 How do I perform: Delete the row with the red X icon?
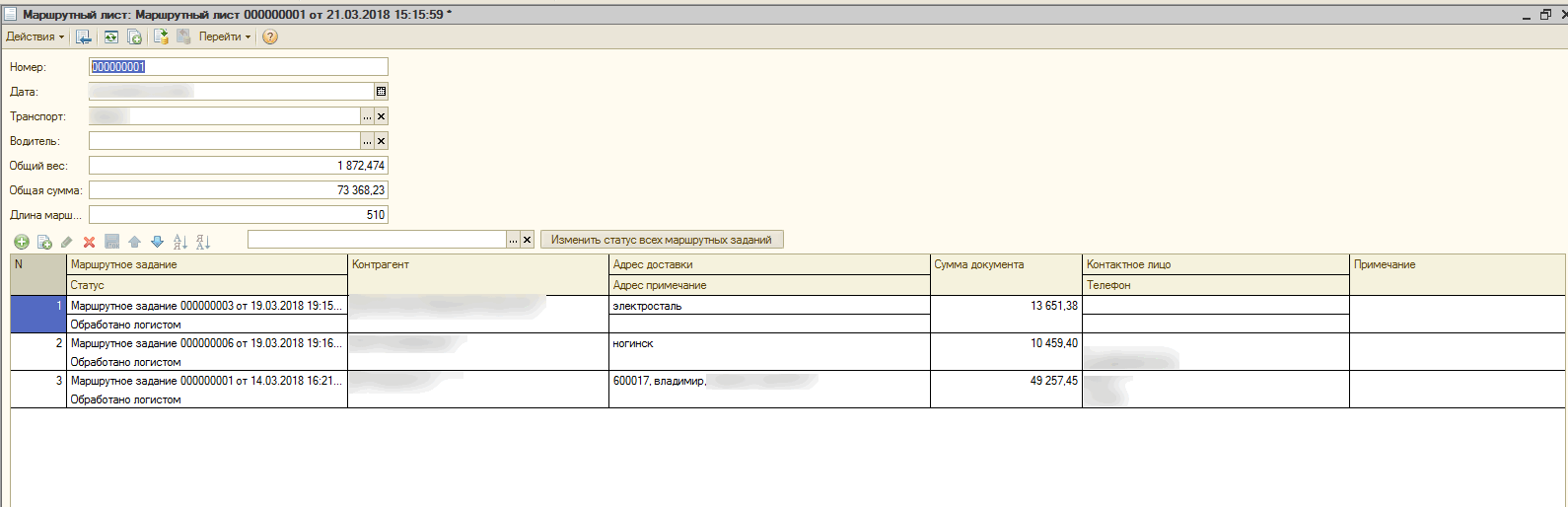click(x=89, y=242)
